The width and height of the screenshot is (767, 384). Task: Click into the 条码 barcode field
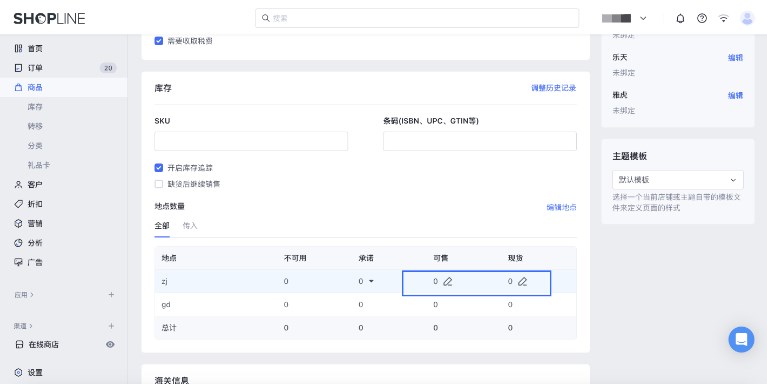(480, 141)
